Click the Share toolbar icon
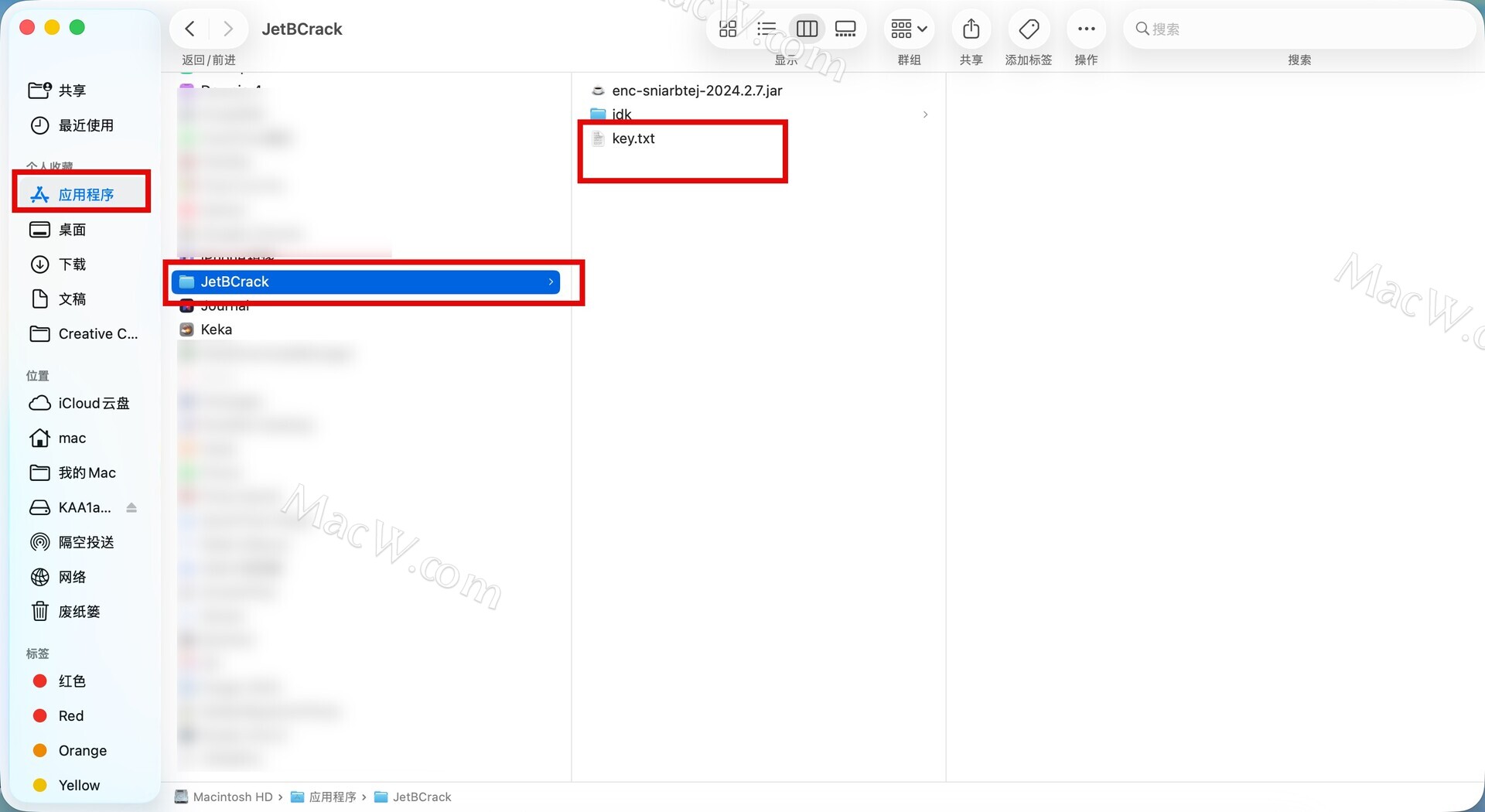The width and height of the screenshot is (1485, 812). pyautogui.click(x=971, y=29)
